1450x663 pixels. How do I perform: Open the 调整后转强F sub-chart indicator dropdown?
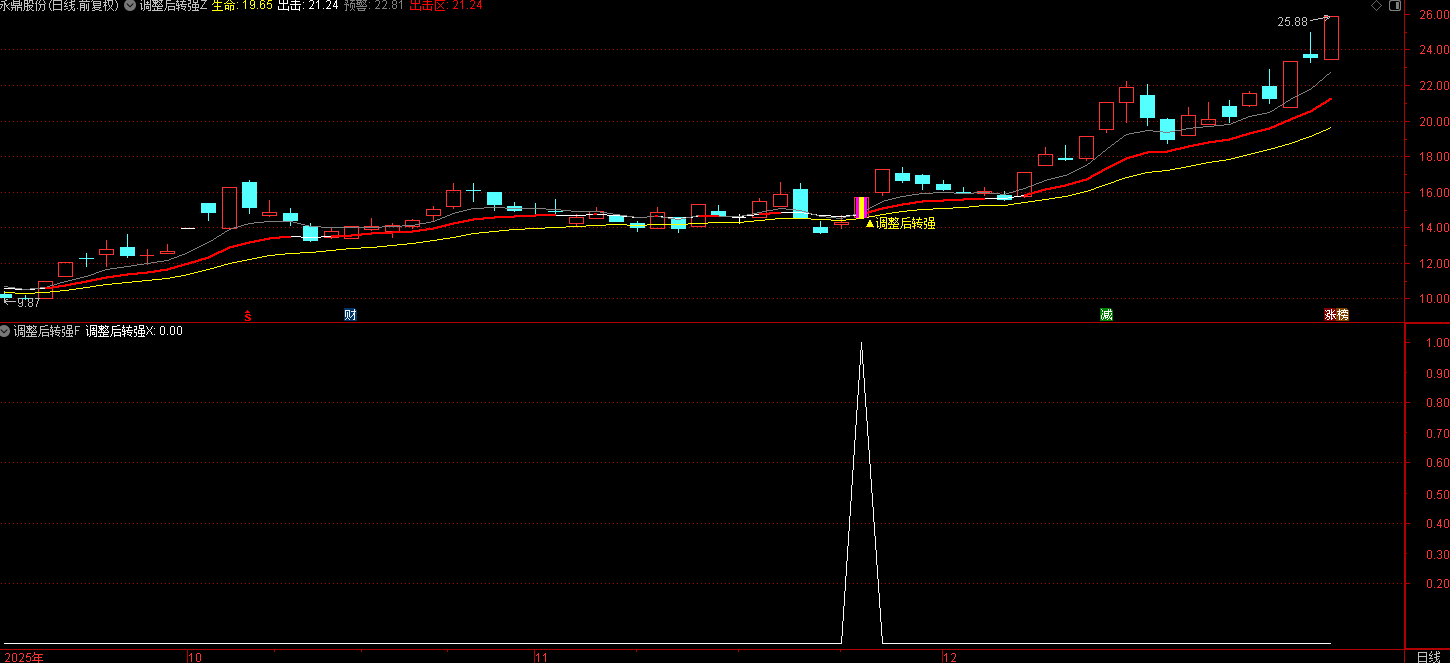click(x=6, y=331)
